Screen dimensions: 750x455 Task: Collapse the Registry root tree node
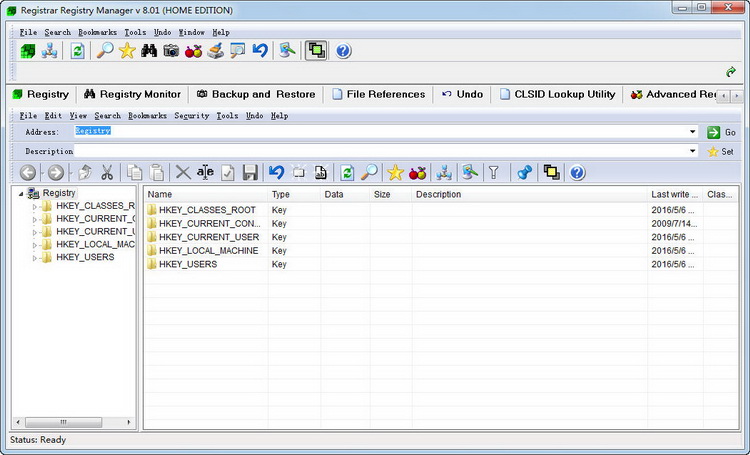click(x=21, y=194)
